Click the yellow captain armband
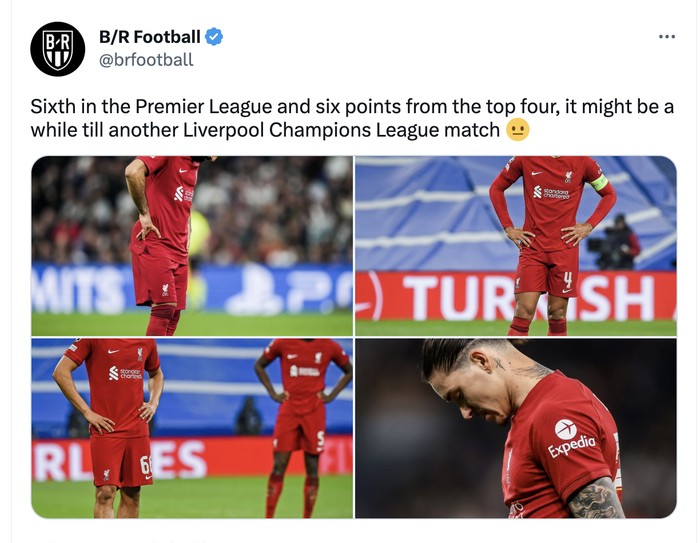700x543 pixels. point(599,183)
